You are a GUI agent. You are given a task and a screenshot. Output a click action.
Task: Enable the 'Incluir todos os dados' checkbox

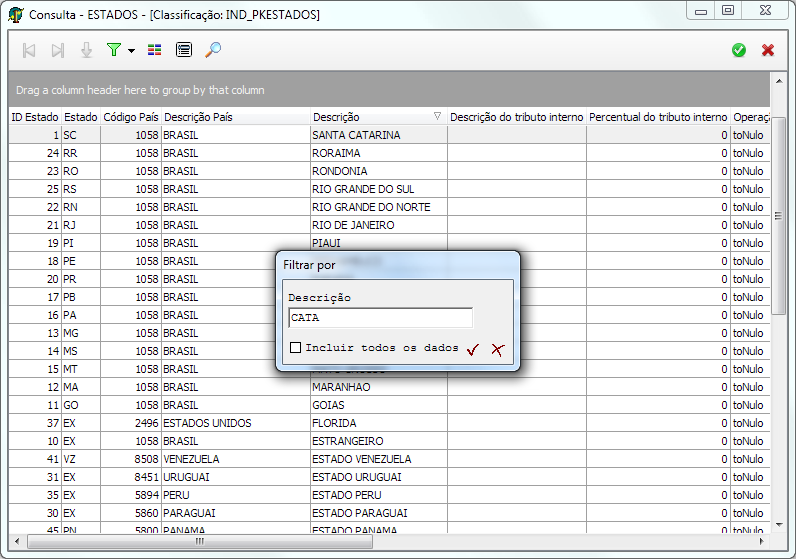click(x=295, y=348)
